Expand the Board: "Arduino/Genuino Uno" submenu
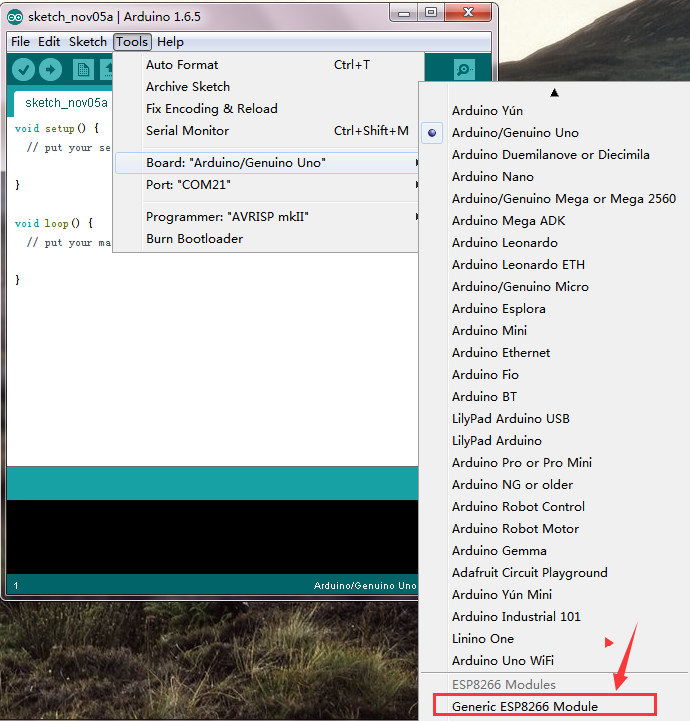 (x=267, y=163)
